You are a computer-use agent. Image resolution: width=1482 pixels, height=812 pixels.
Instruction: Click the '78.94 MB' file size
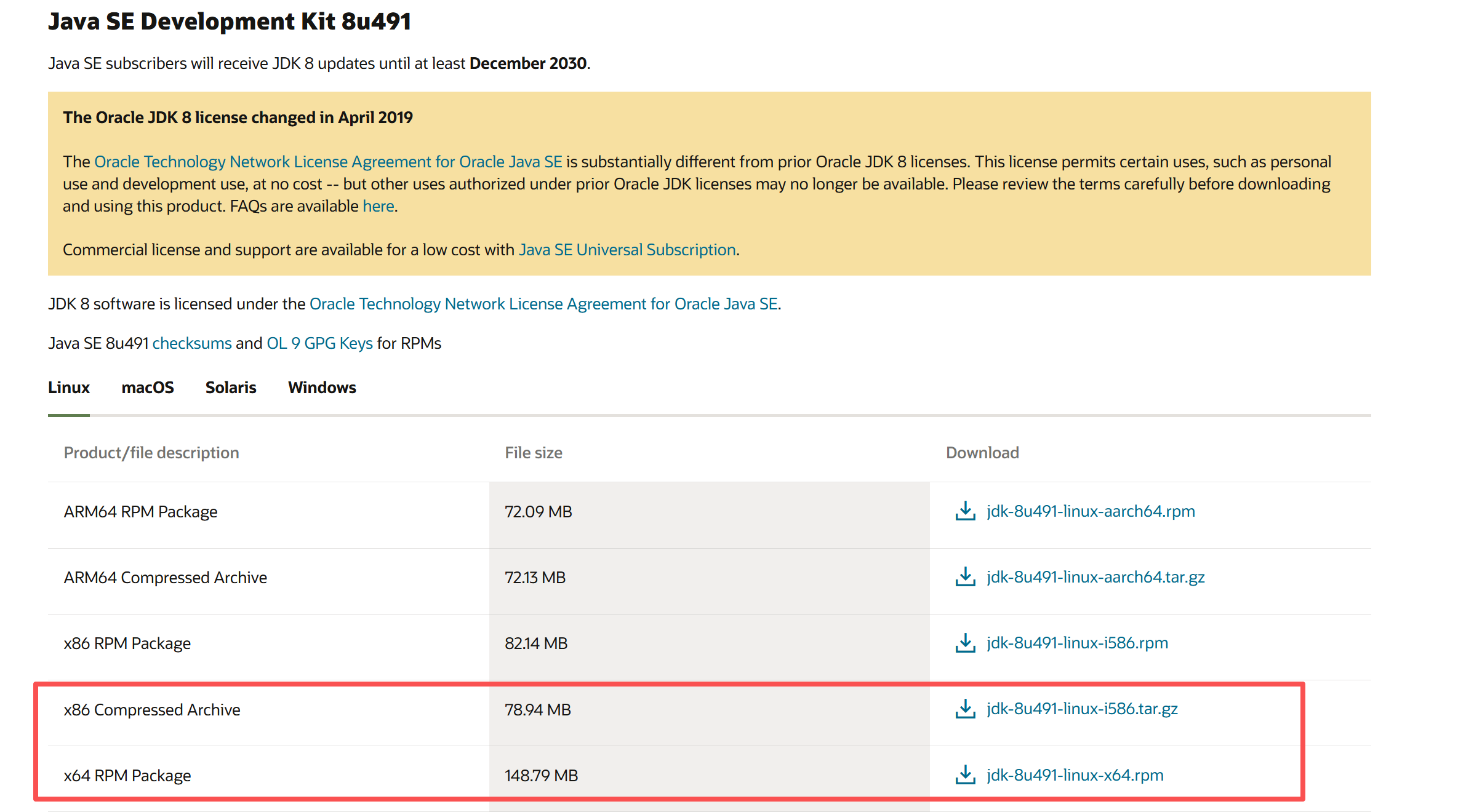click(x=538, y=710)
